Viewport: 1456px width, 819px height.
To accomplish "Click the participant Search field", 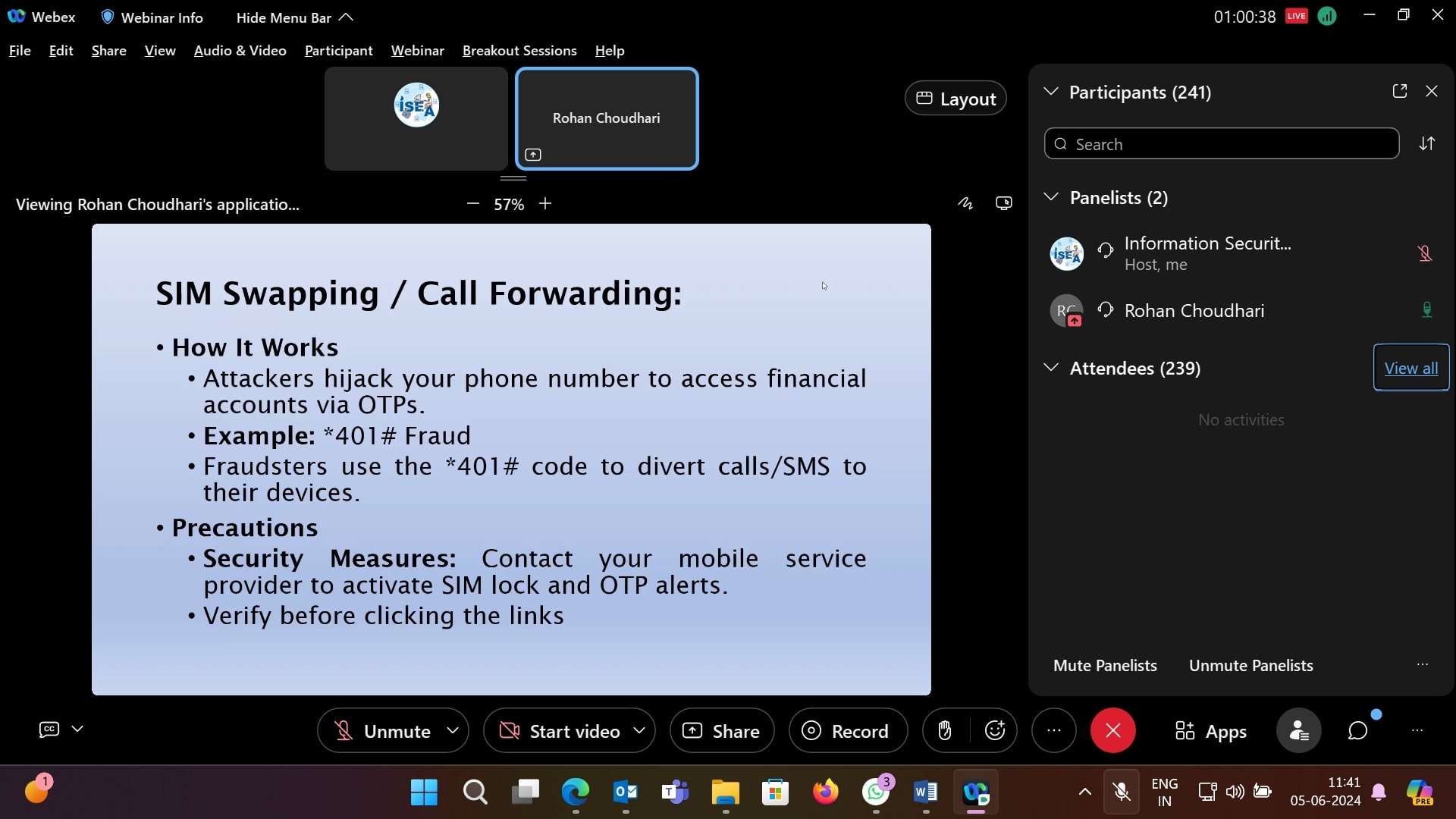I will tap(1221, 144).
